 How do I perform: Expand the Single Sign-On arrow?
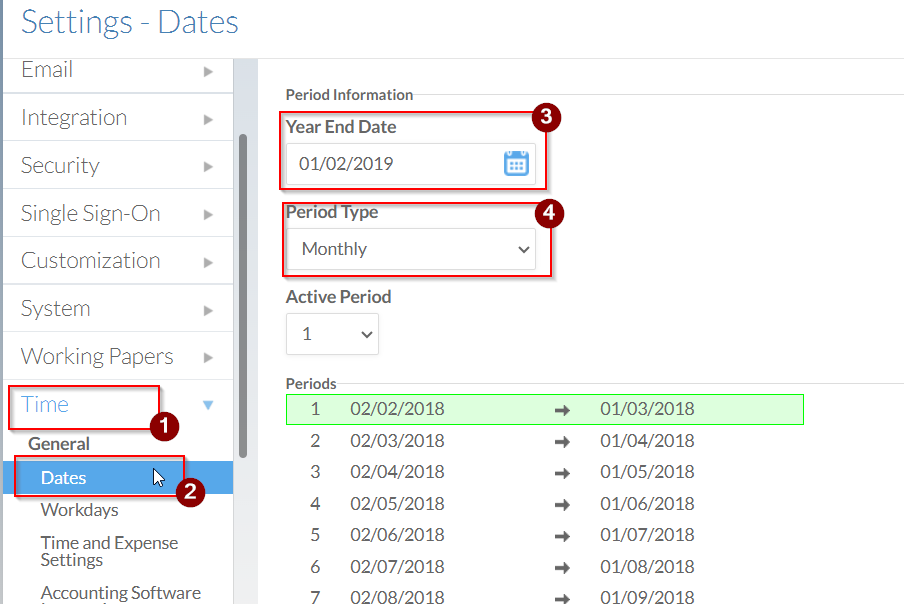[x=208, y=214]
